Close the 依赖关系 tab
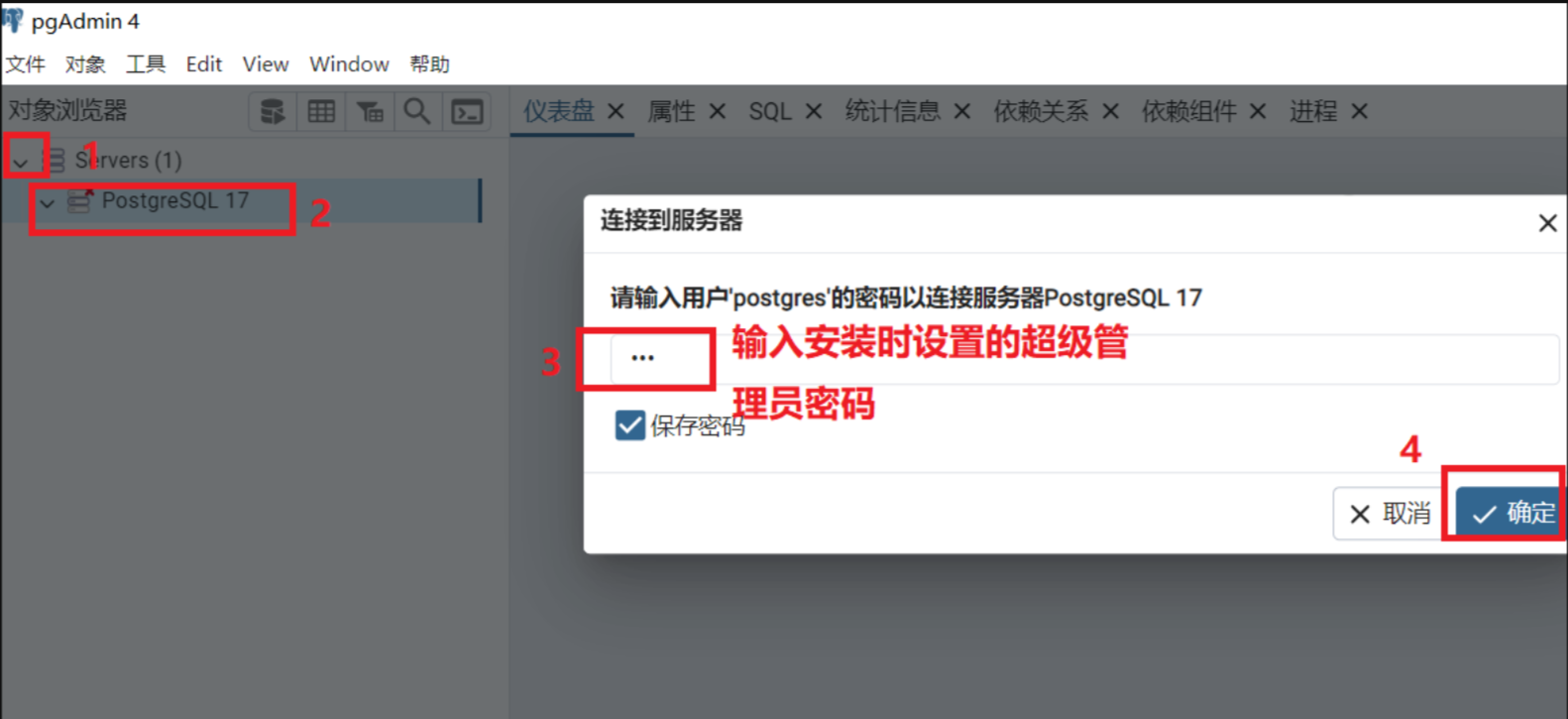This screenshot has height=719, width=1568. tap(1110, 111)
